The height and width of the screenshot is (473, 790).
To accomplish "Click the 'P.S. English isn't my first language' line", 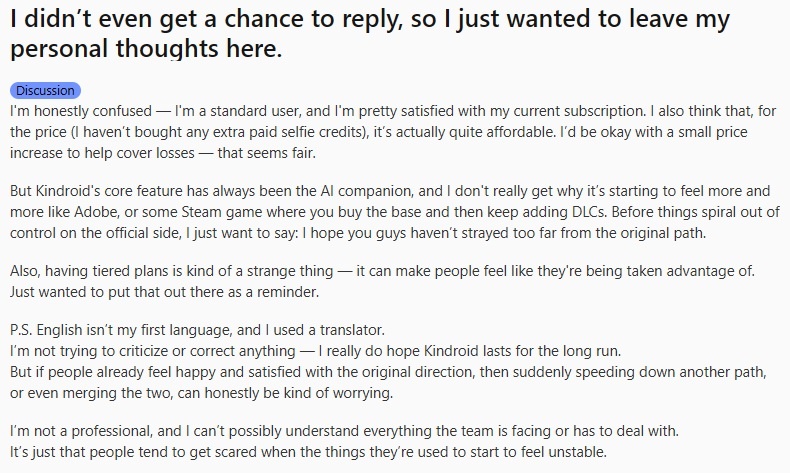I will [198, 330].
